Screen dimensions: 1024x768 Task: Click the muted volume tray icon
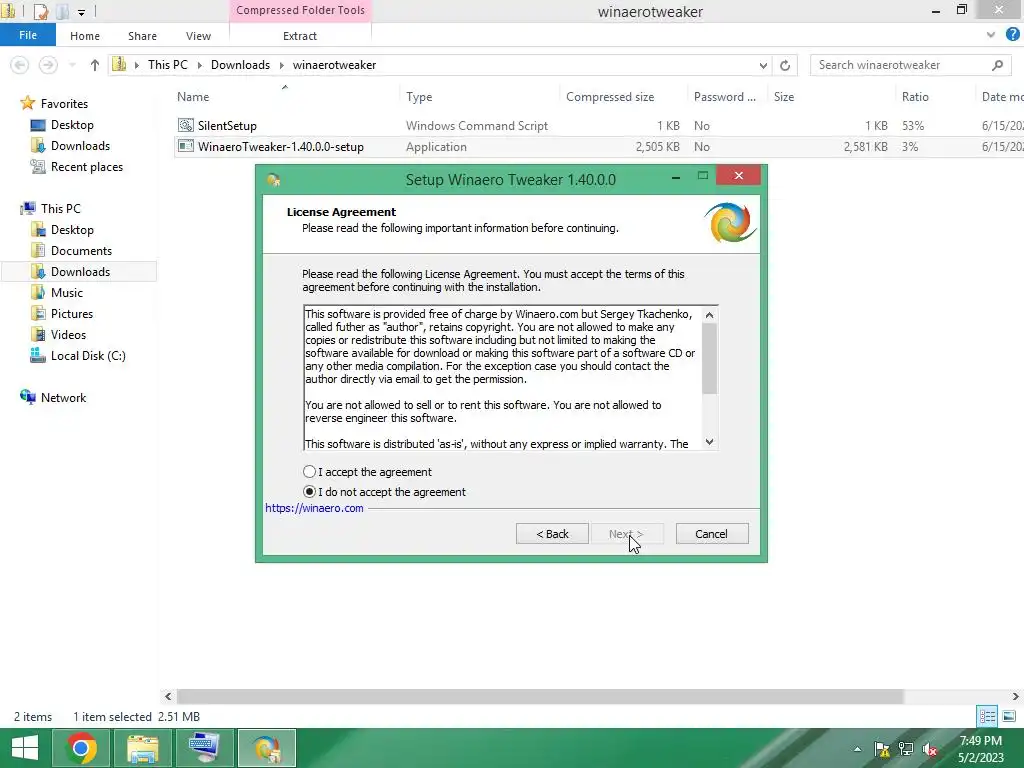click(x=930, y=749)
